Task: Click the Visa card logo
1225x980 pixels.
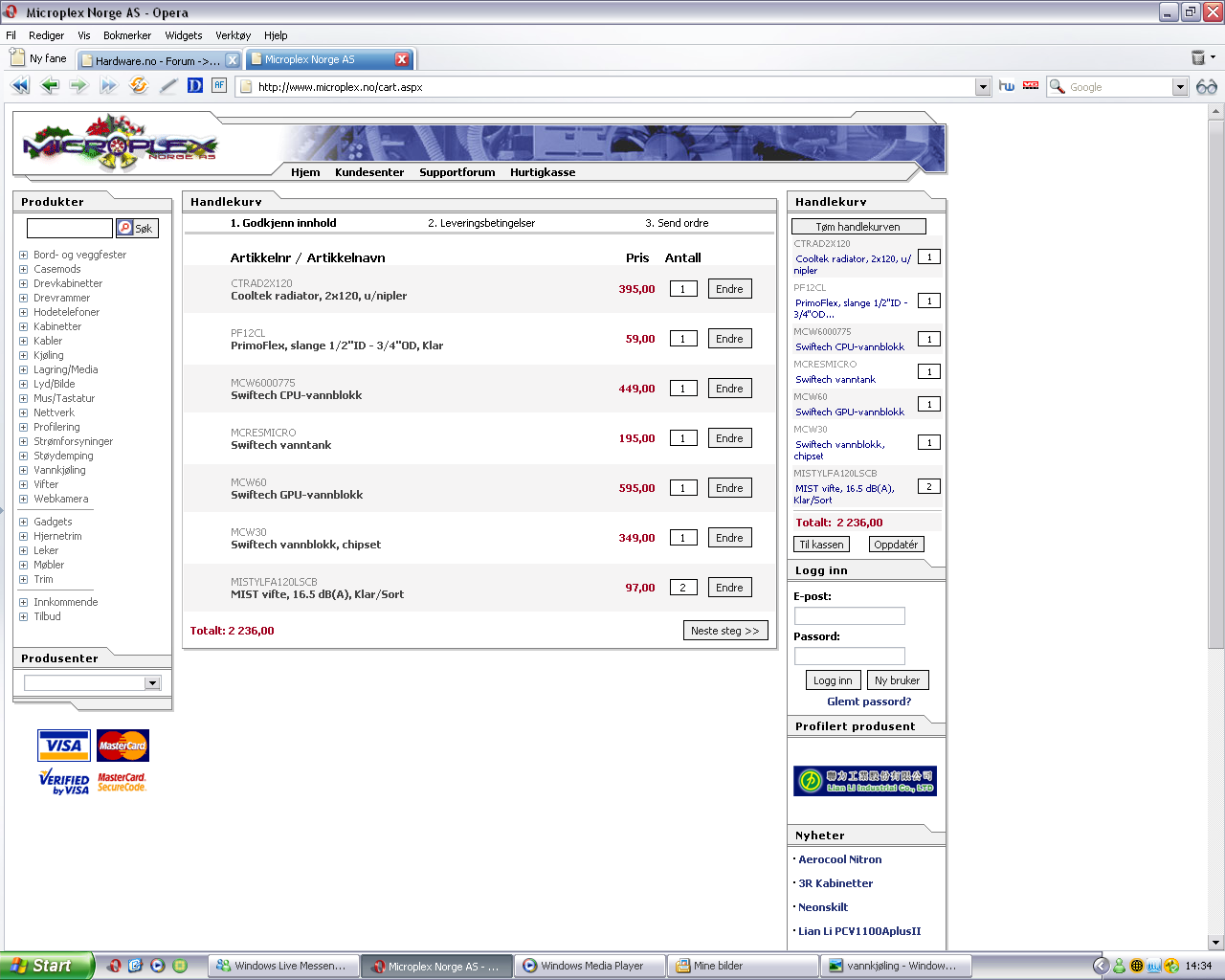Action: 64,746
